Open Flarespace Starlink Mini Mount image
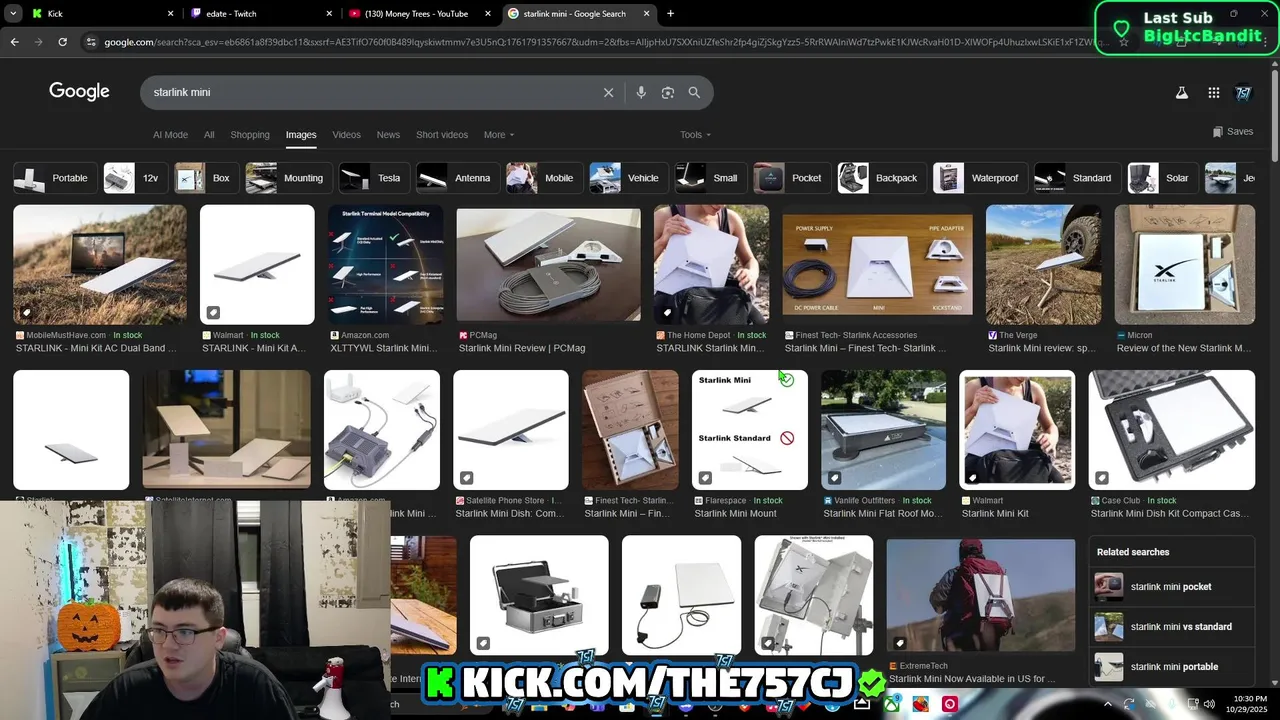Viewport: 1280px width, 720px height. coord(749,430)
